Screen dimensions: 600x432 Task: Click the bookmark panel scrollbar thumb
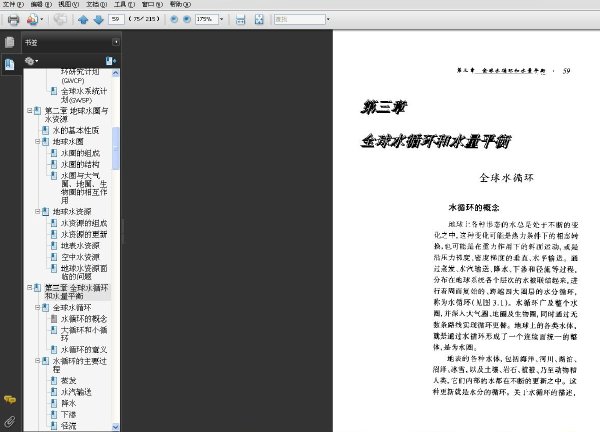116,148
